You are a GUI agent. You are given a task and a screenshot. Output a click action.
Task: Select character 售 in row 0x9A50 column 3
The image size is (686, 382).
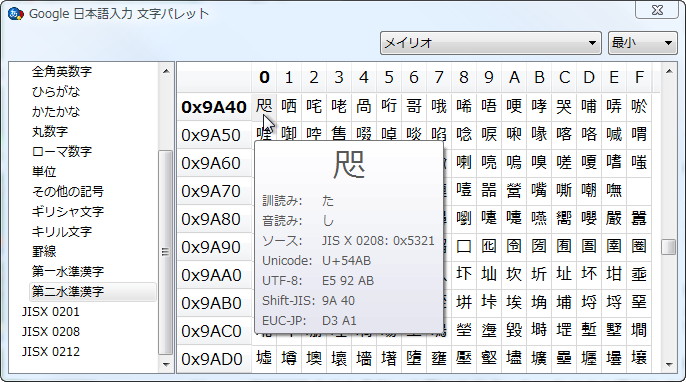[339, 133]
